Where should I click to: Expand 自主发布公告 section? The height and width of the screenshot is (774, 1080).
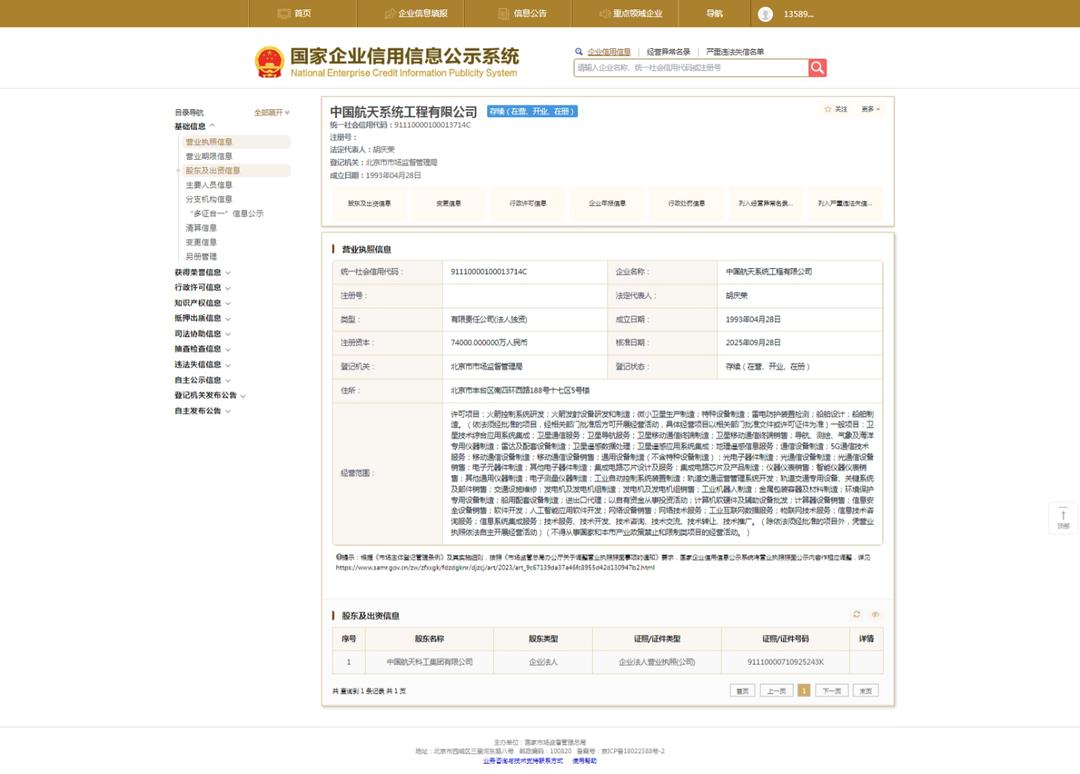[x=202, y=411]
